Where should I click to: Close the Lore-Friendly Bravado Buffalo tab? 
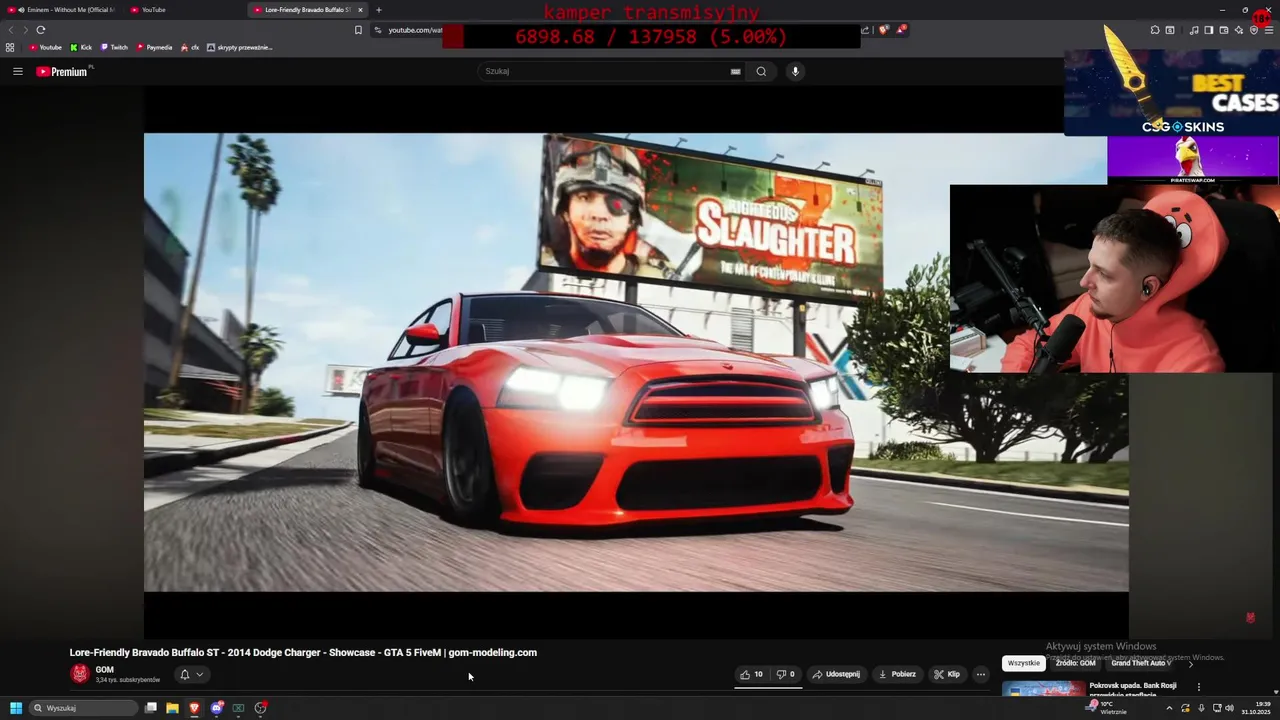coord(360,10)
